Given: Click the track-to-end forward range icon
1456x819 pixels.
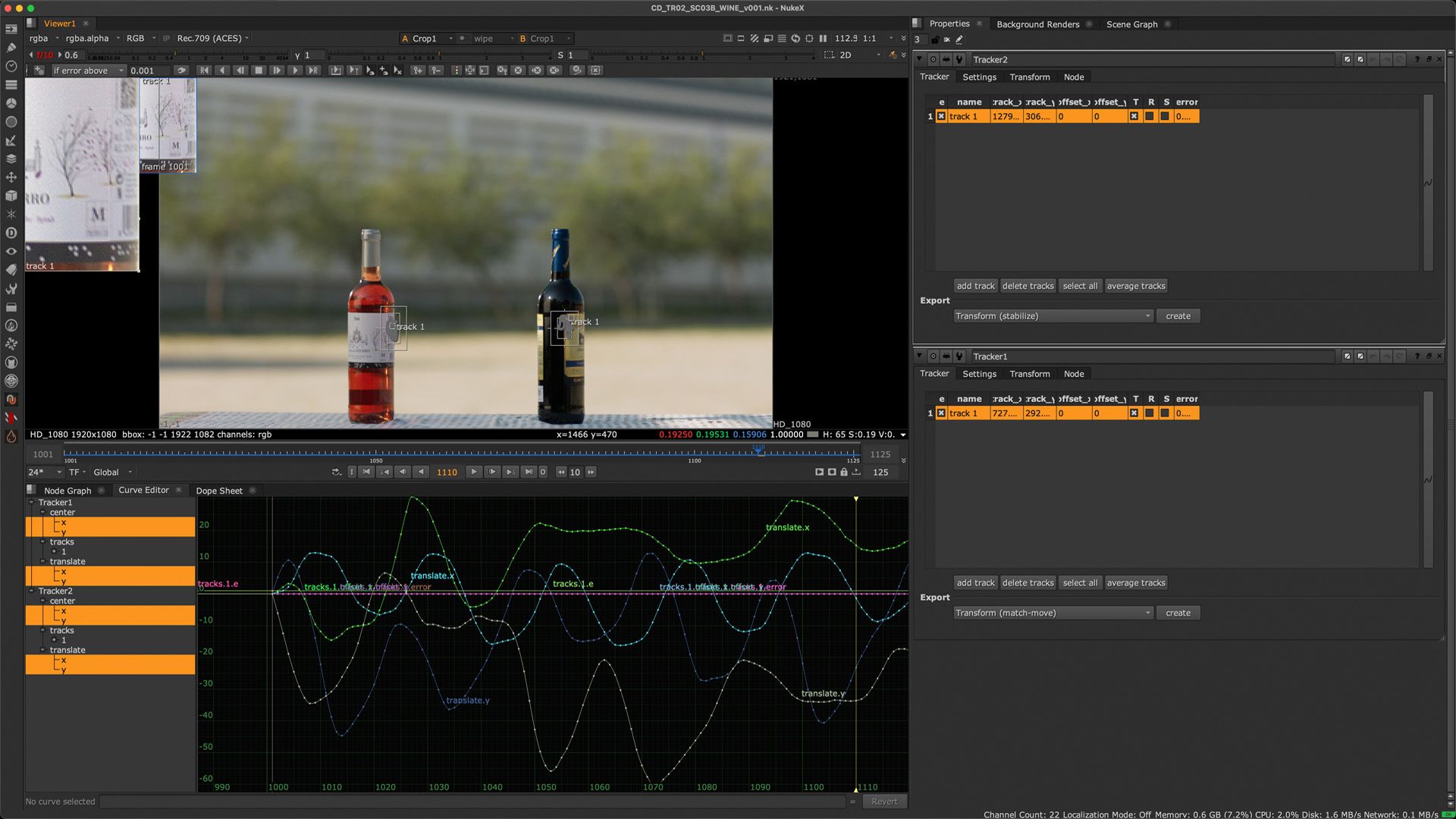Looking at the screenshot, I should click(x=313, y=70).
